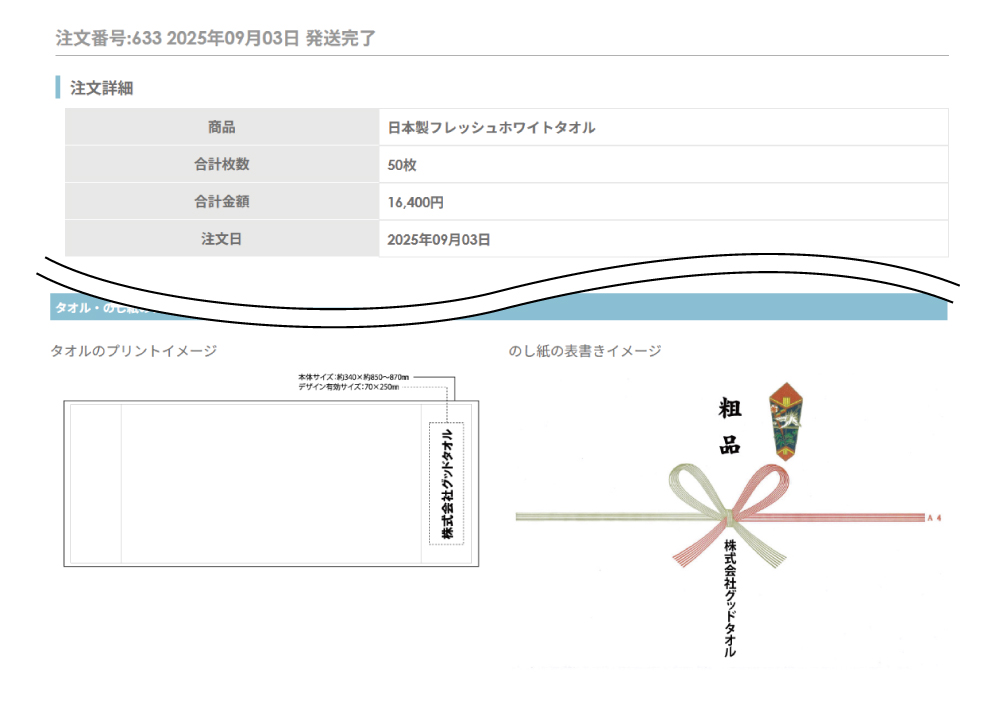Click the のし紙の表書きイメージ heading
The width and height of the screenshot is (1000, 720).
[x=585, y=351]
